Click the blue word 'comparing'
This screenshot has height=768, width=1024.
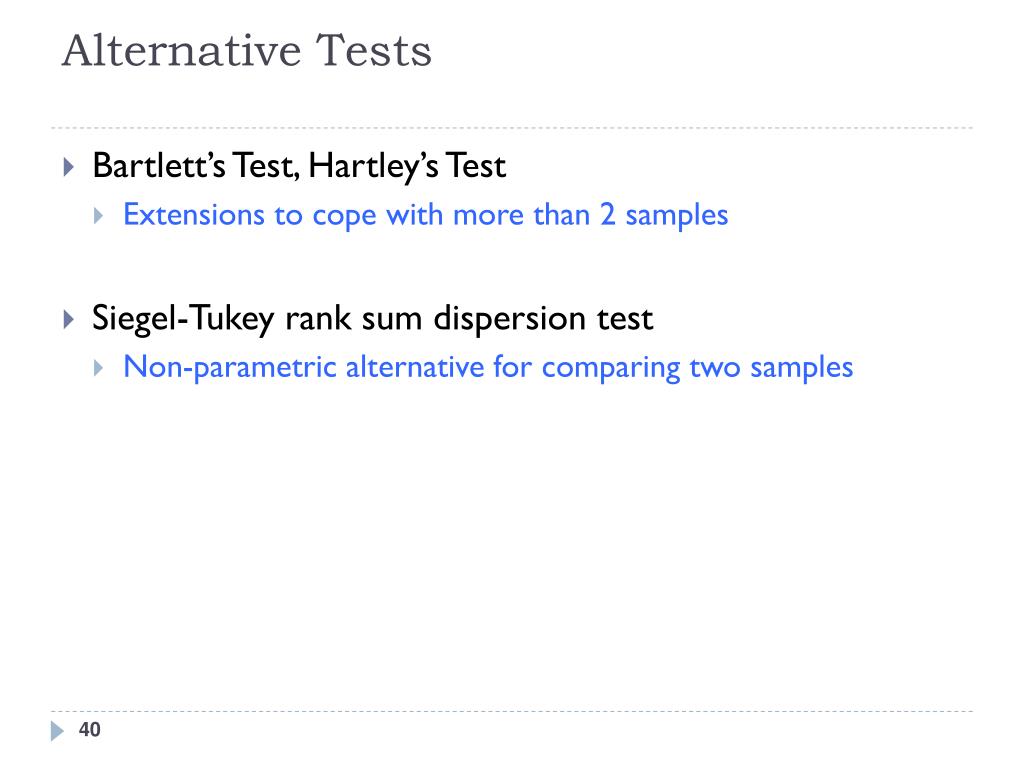[611, 368]
